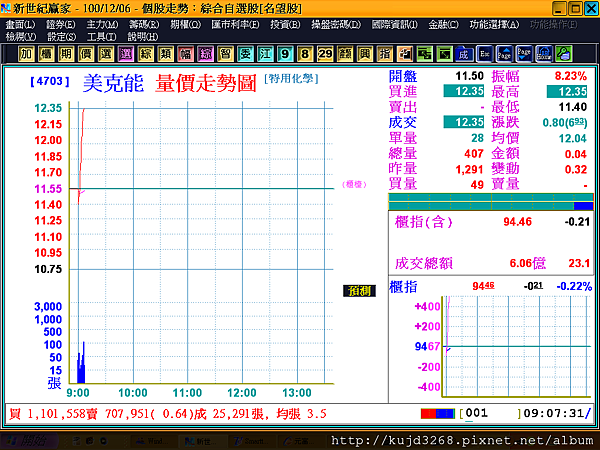Click the red-blue indicator in status bar
Image resolution: width=600 pixels, height=450 pixels.
pos(438,414)
